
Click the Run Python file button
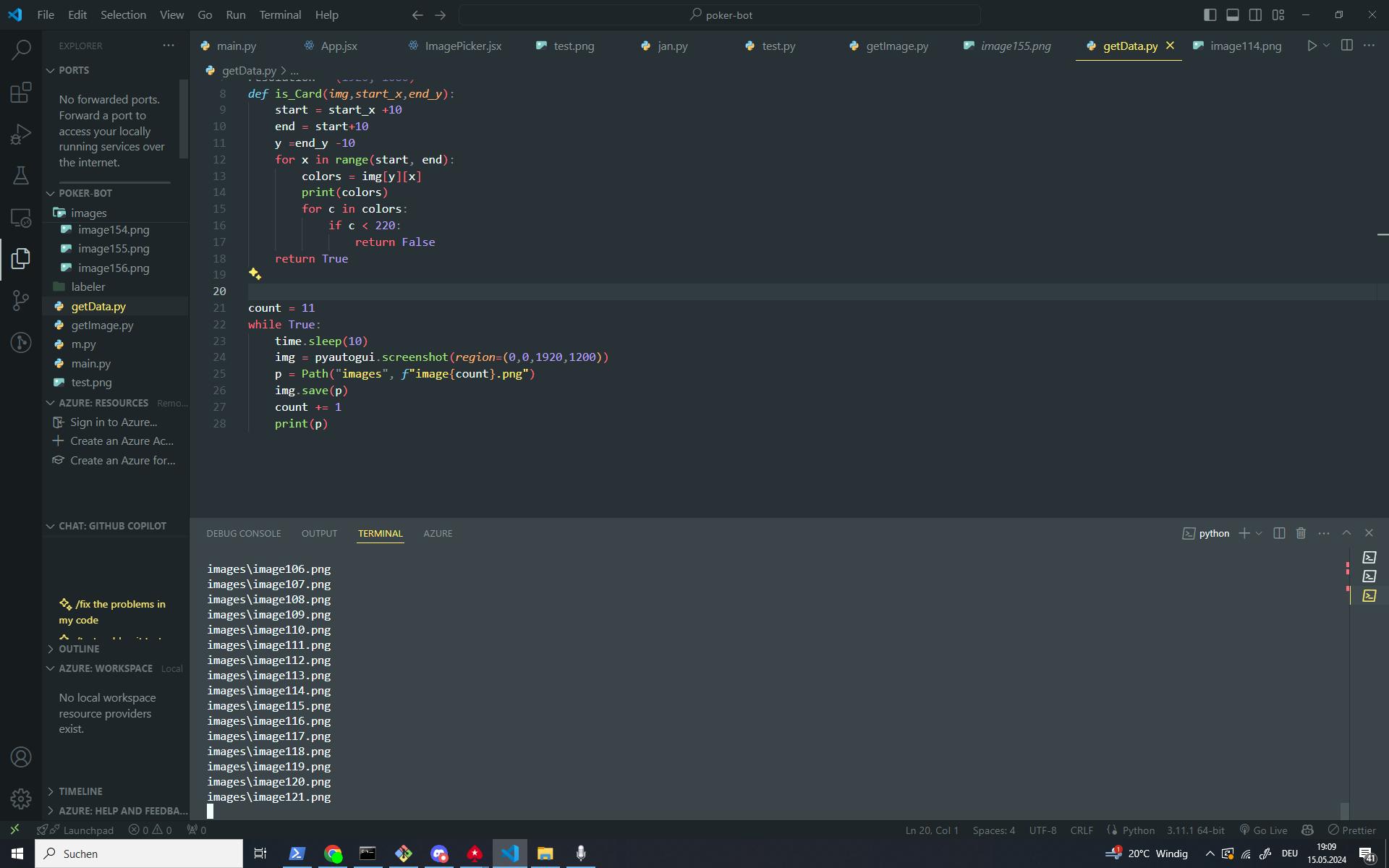click(x=1312, y=46)
